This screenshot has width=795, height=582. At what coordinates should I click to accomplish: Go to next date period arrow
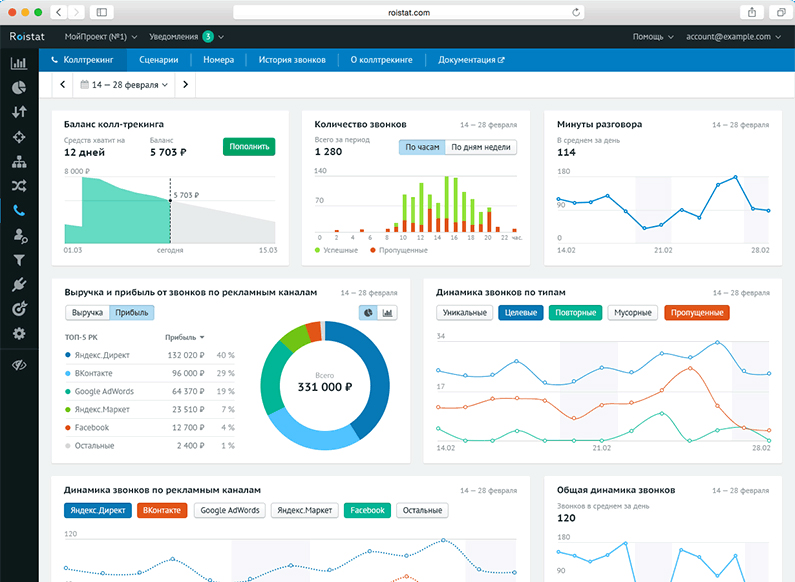coord(185,85)
